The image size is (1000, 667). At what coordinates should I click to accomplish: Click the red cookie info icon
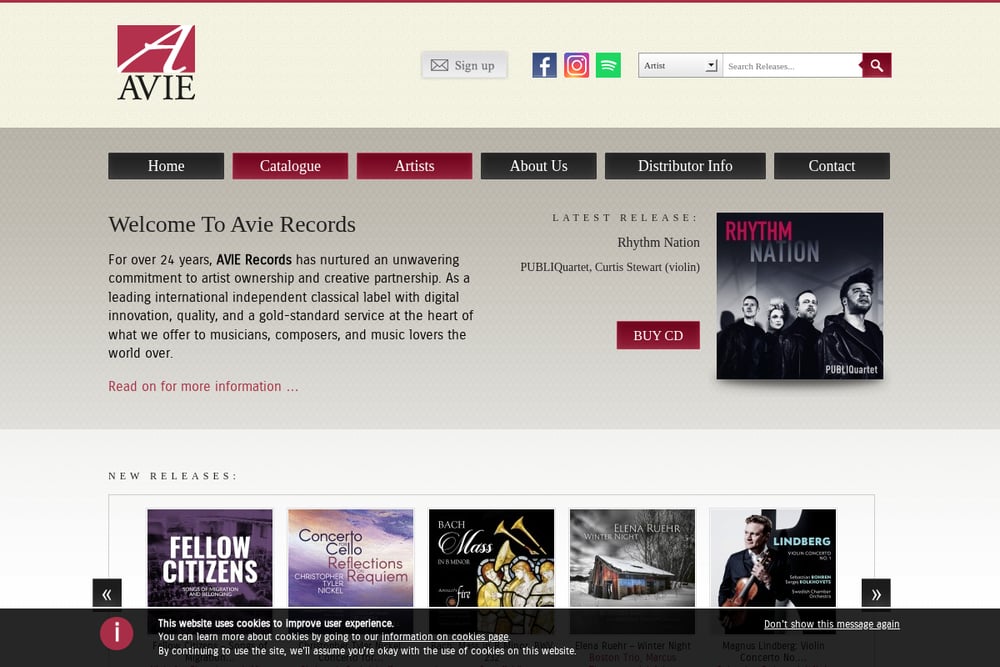point(117,633)
